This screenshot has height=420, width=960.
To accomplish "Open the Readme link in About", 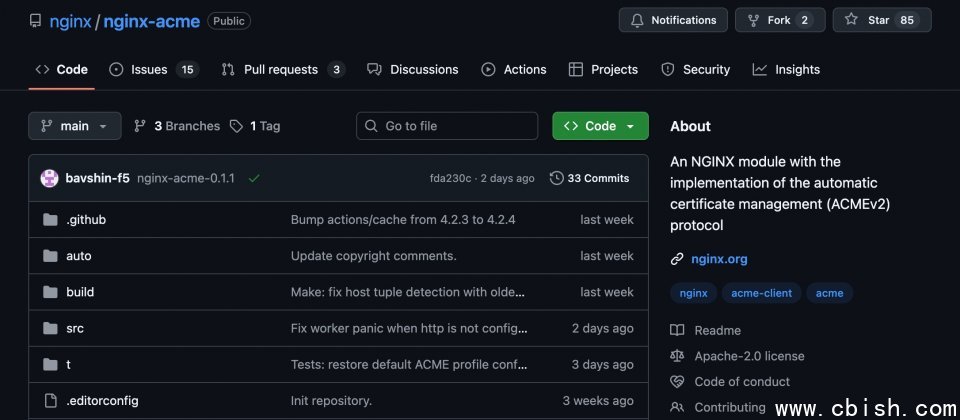I will coord(718,331).
